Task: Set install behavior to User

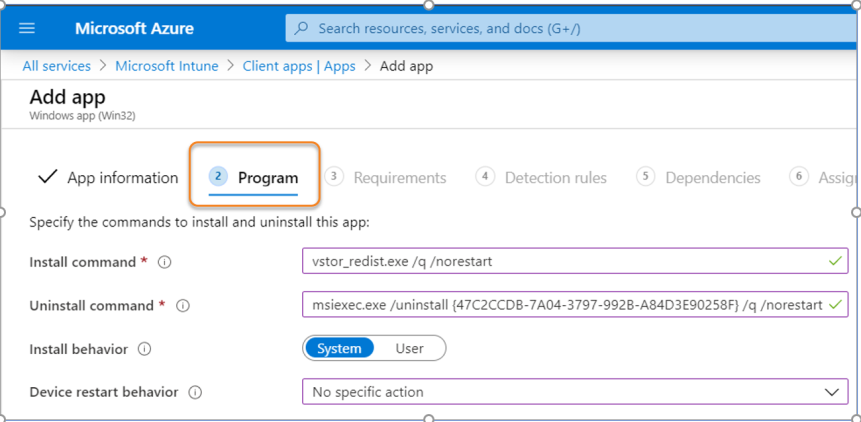Action: pos(410,349)
